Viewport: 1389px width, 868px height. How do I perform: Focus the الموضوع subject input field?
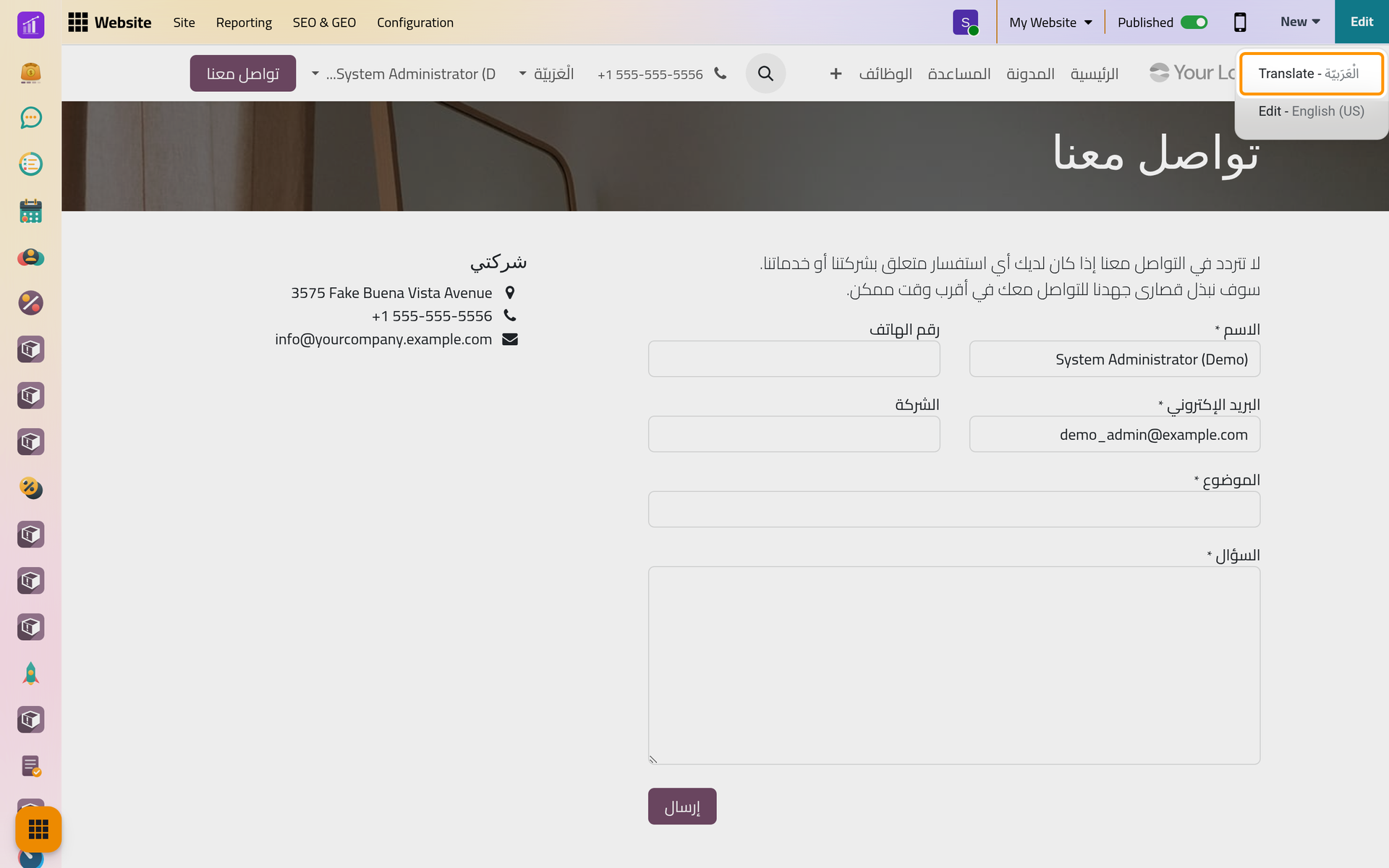(x=954, y=509)
